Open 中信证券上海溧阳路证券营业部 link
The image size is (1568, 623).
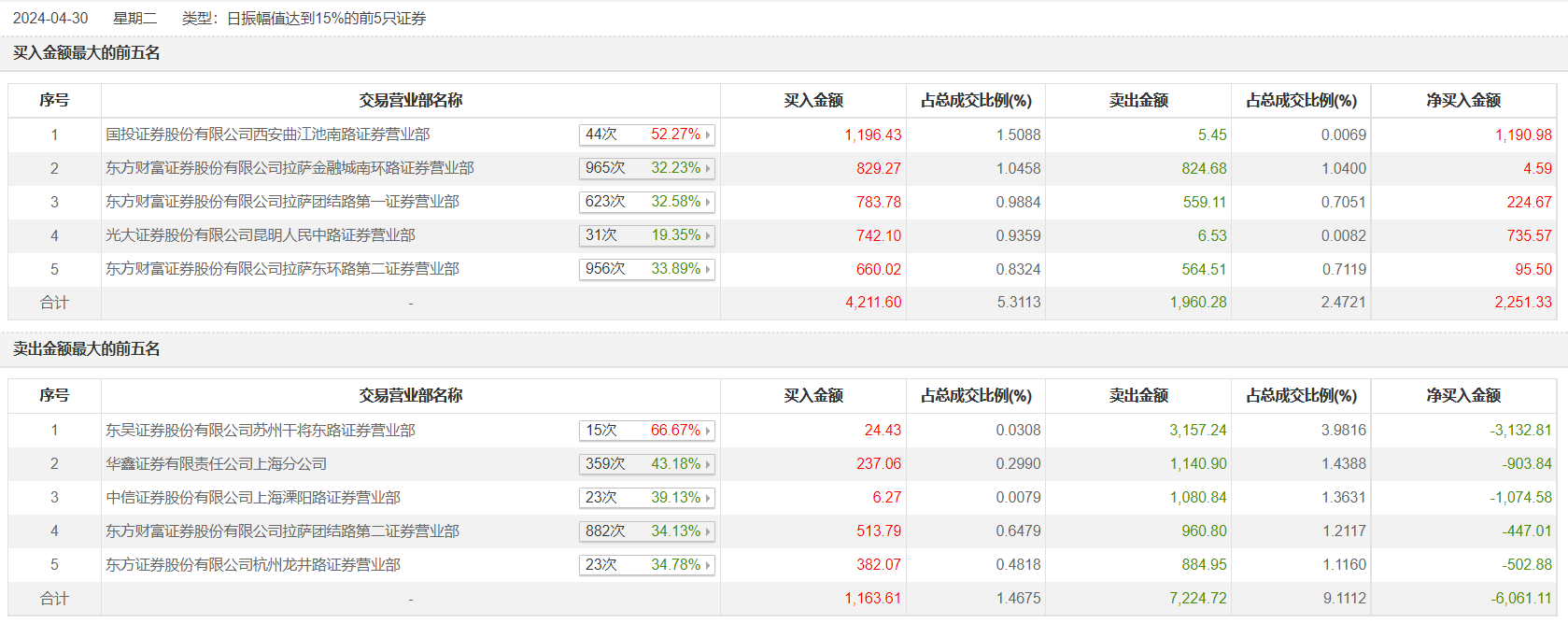point(252,498)
